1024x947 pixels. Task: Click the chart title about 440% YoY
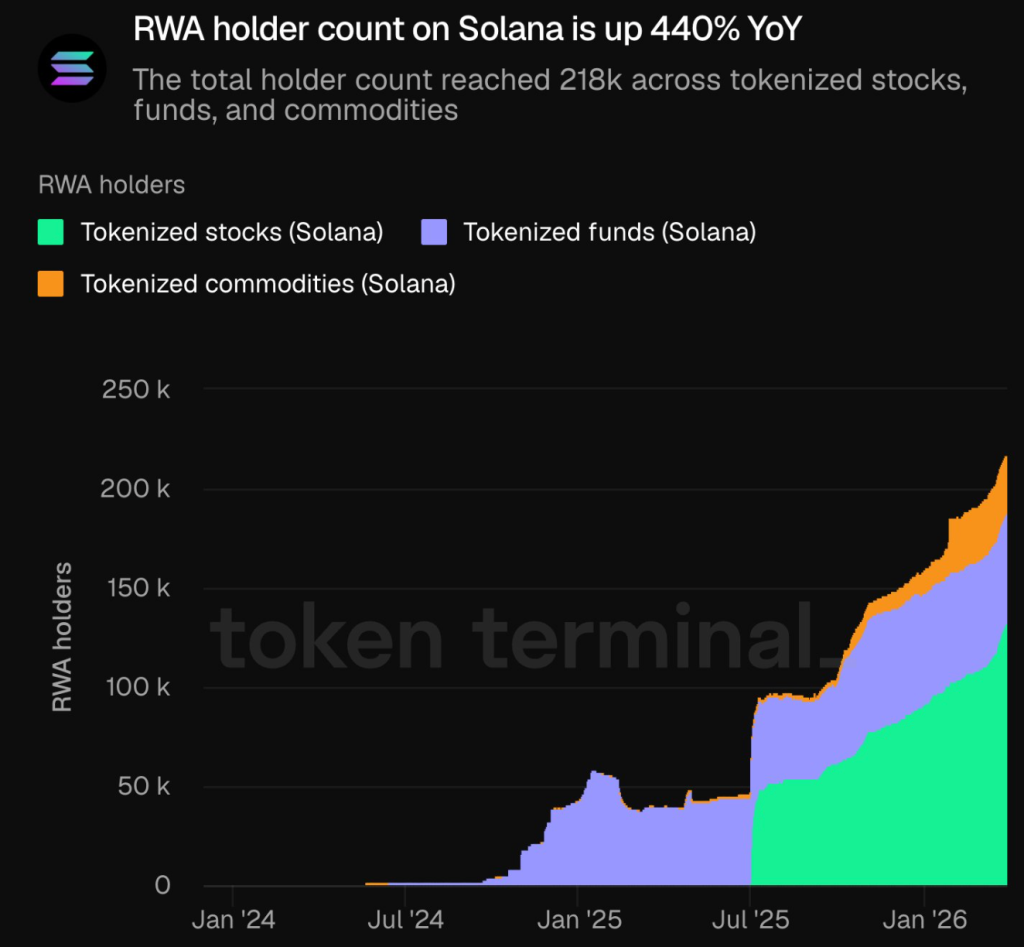tap(467, 31)
